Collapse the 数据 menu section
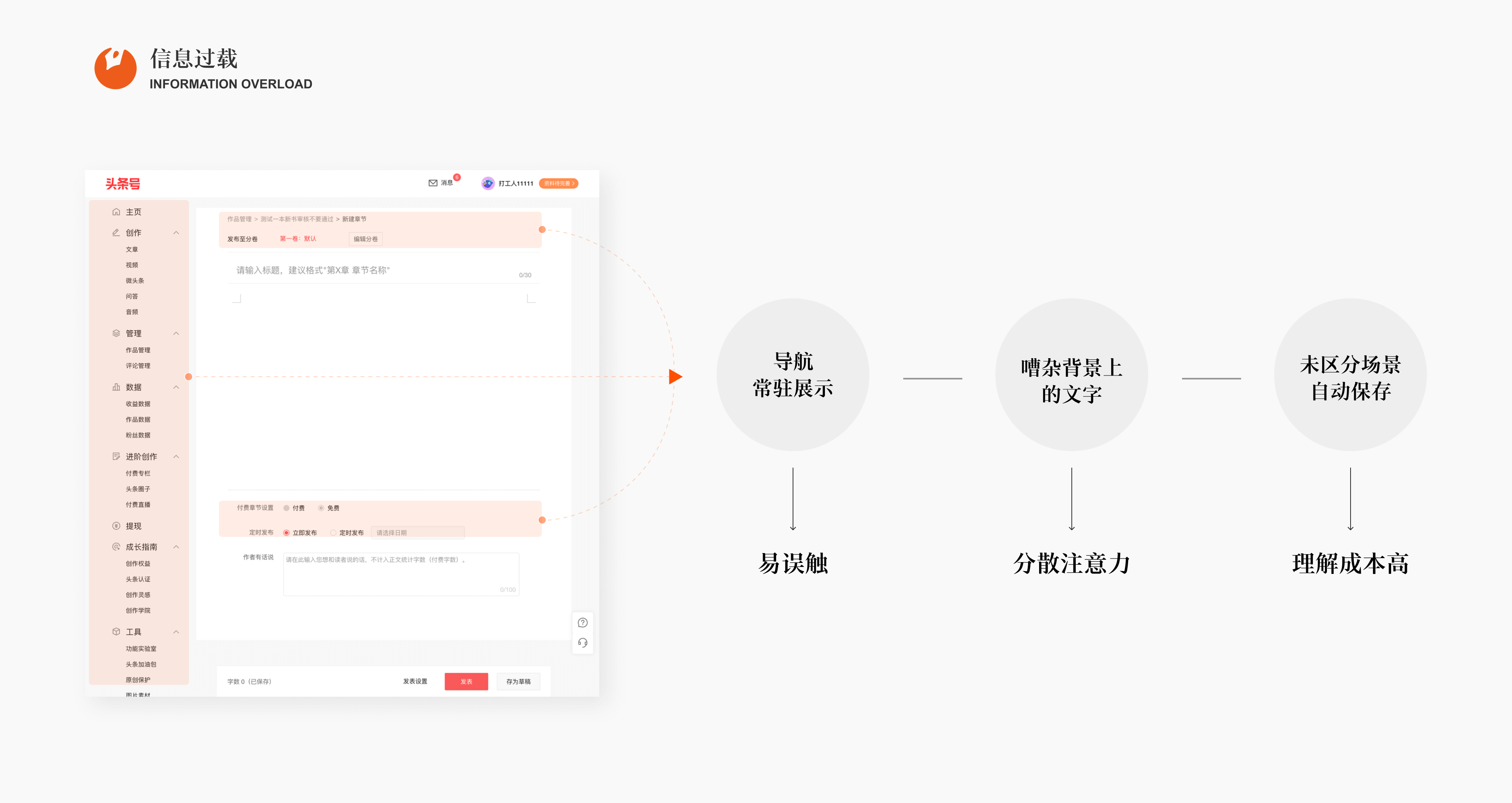 click(x=176, y=387)
